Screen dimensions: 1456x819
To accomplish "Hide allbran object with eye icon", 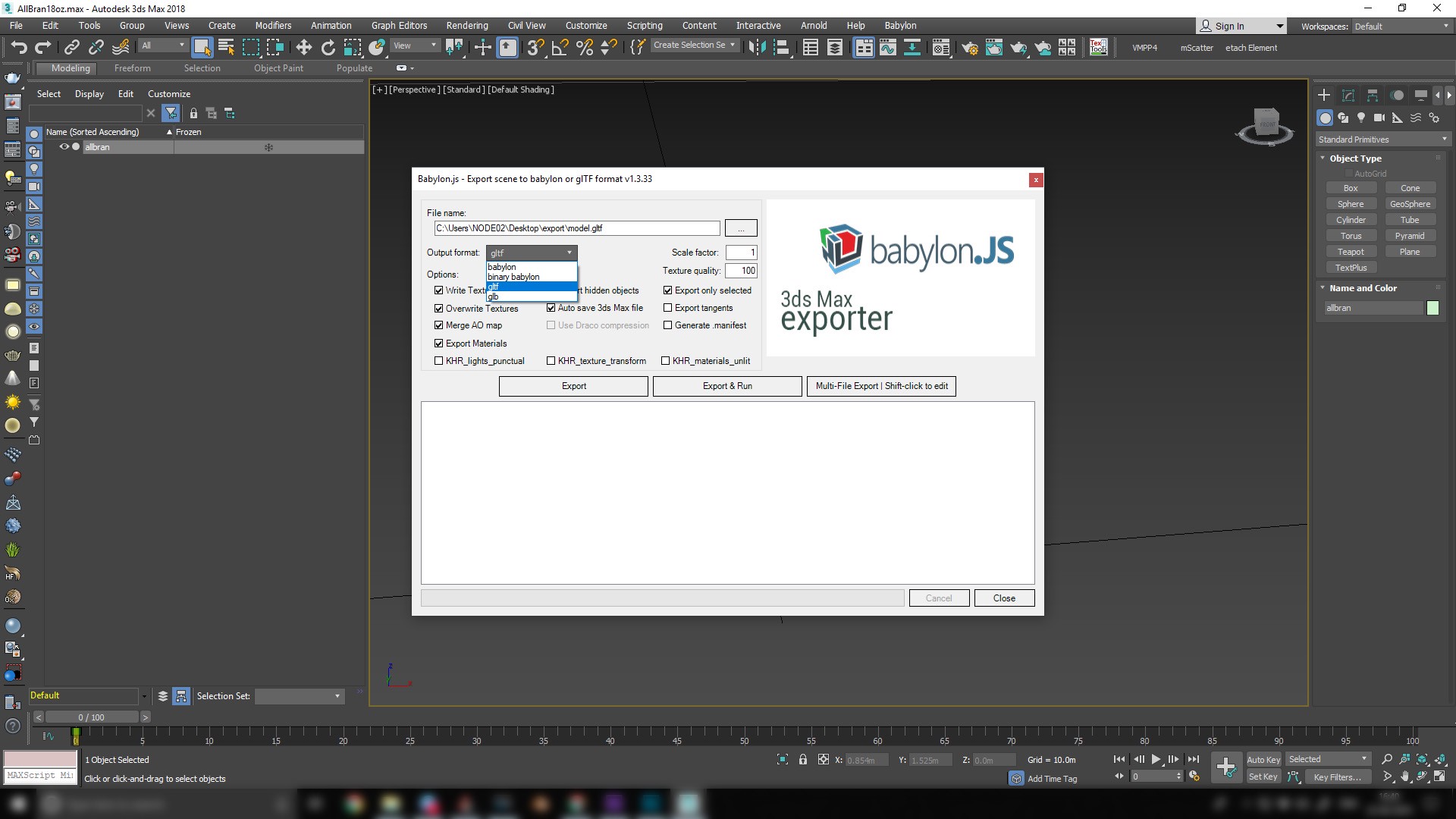I will point(64,147).
